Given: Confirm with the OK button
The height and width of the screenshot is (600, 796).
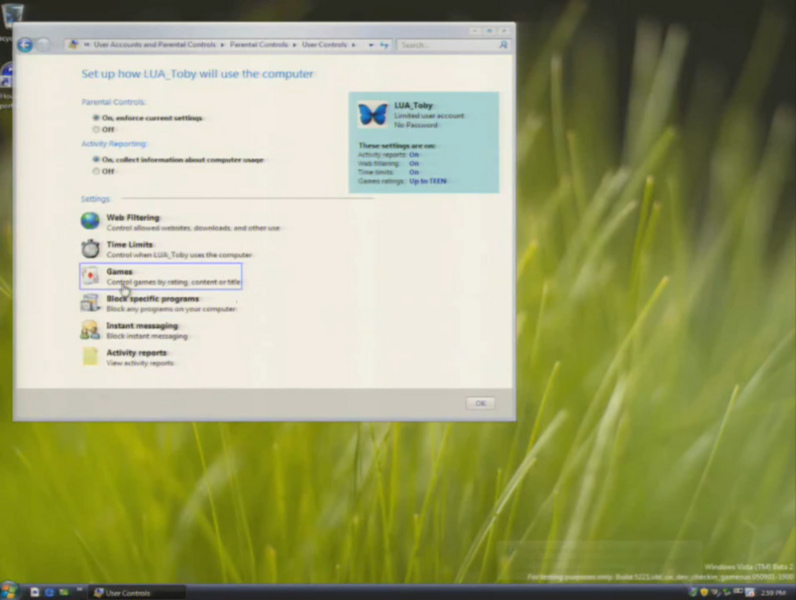Looking at the screenshot, I should [480, 403].
